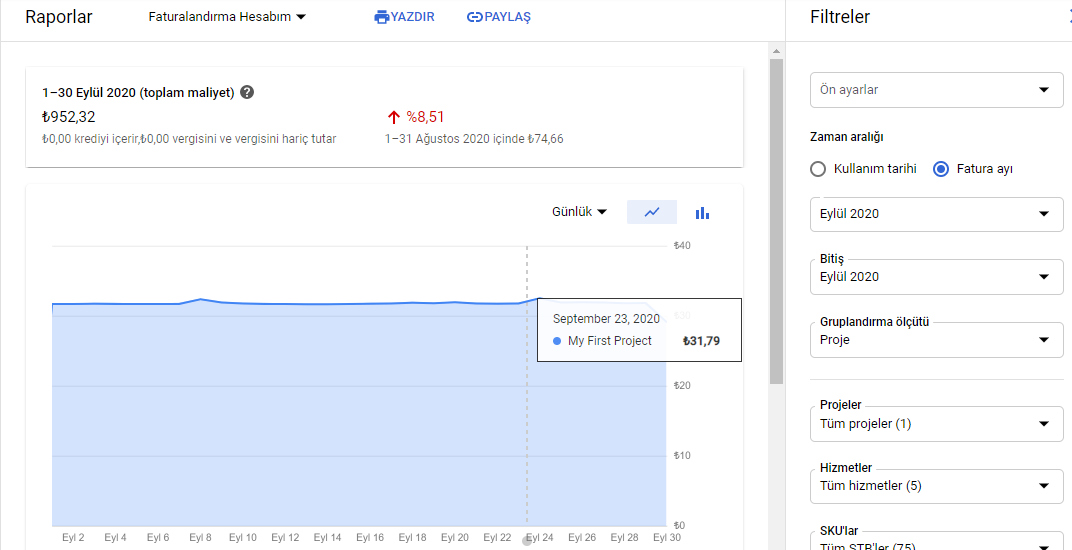Open the help icon beside toplam maliyet
1072x550 pixels.
[x=247, y=92]
